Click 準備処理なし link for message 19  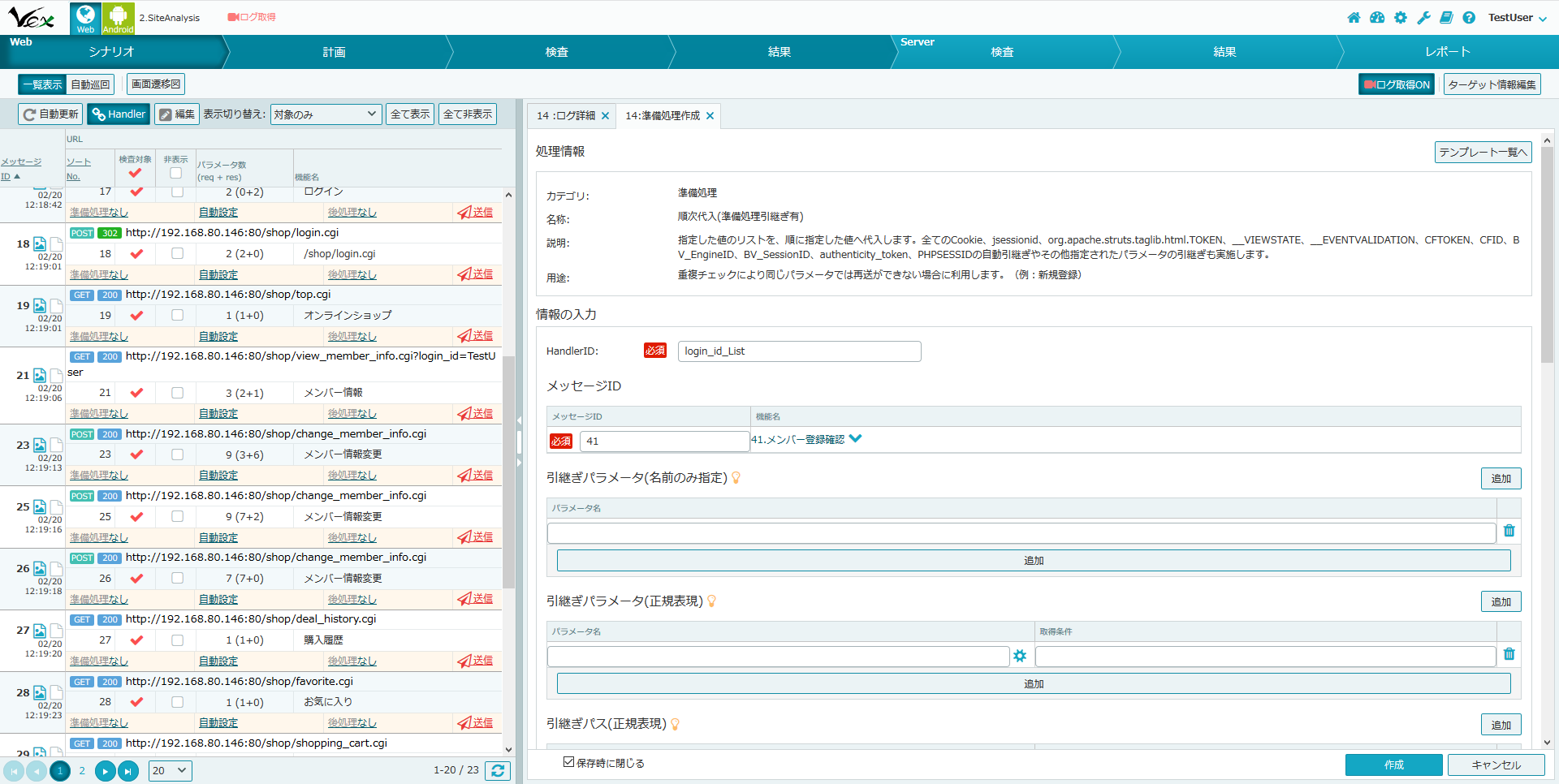(x=99, y=336)
